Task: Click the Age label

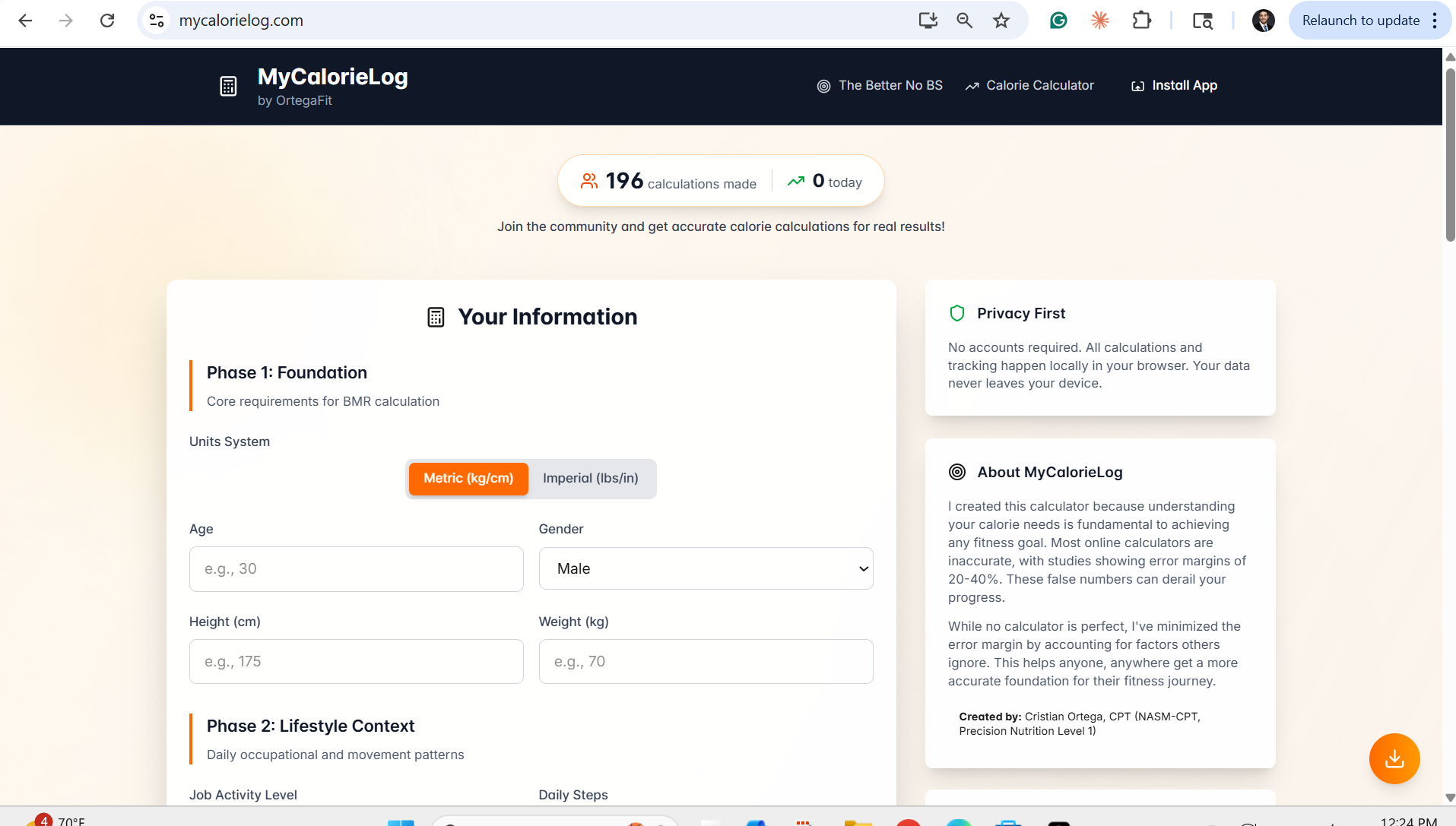Action: [201, 529]
